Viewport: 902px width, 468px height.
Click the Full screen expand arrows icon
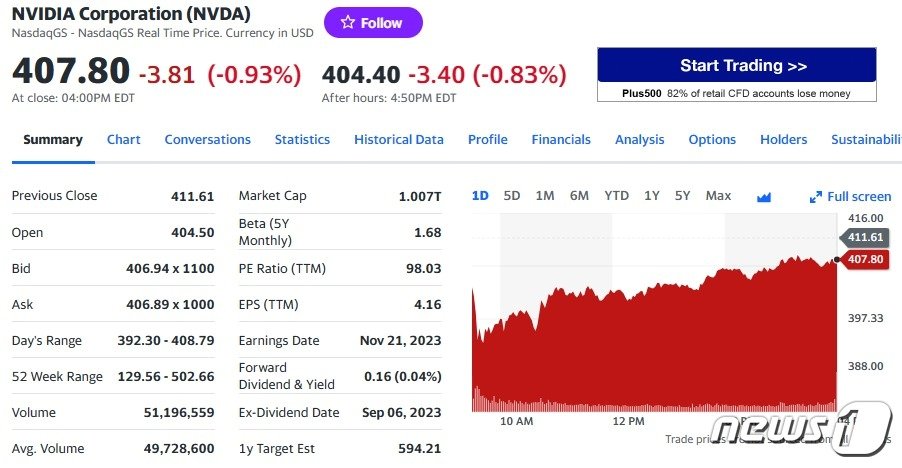pyautogui.click(x=816, y=197)
